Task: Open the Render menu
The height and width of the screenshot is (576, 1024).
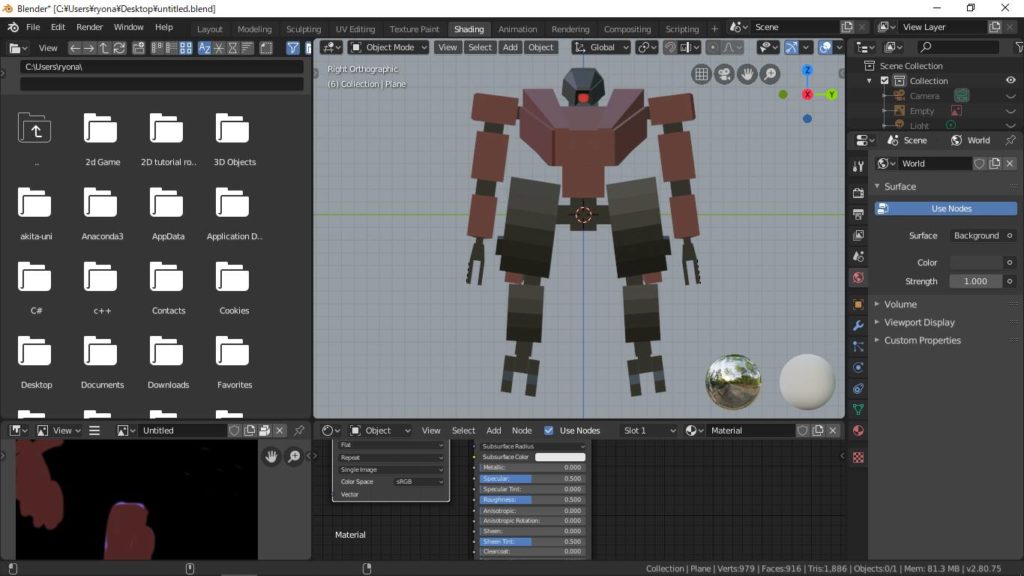Action: coord(90,27)
